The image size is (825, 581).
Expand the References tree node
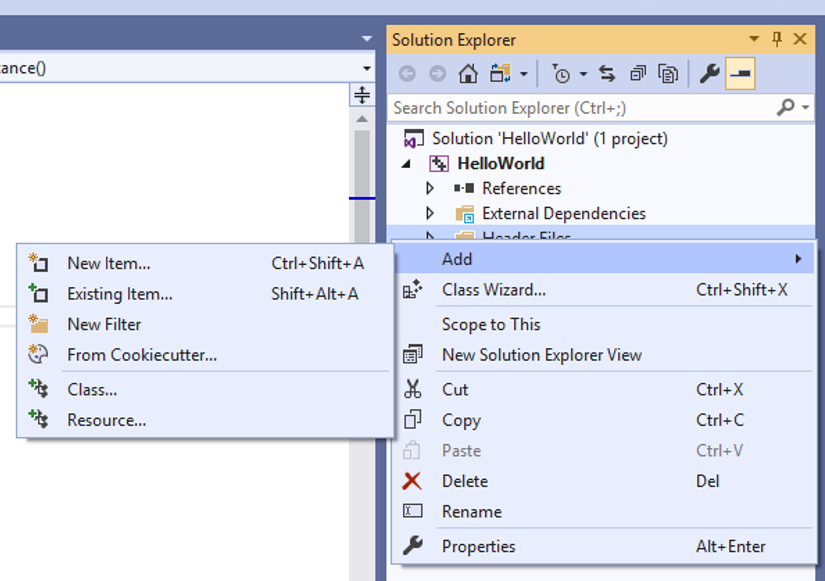(430, 188)
